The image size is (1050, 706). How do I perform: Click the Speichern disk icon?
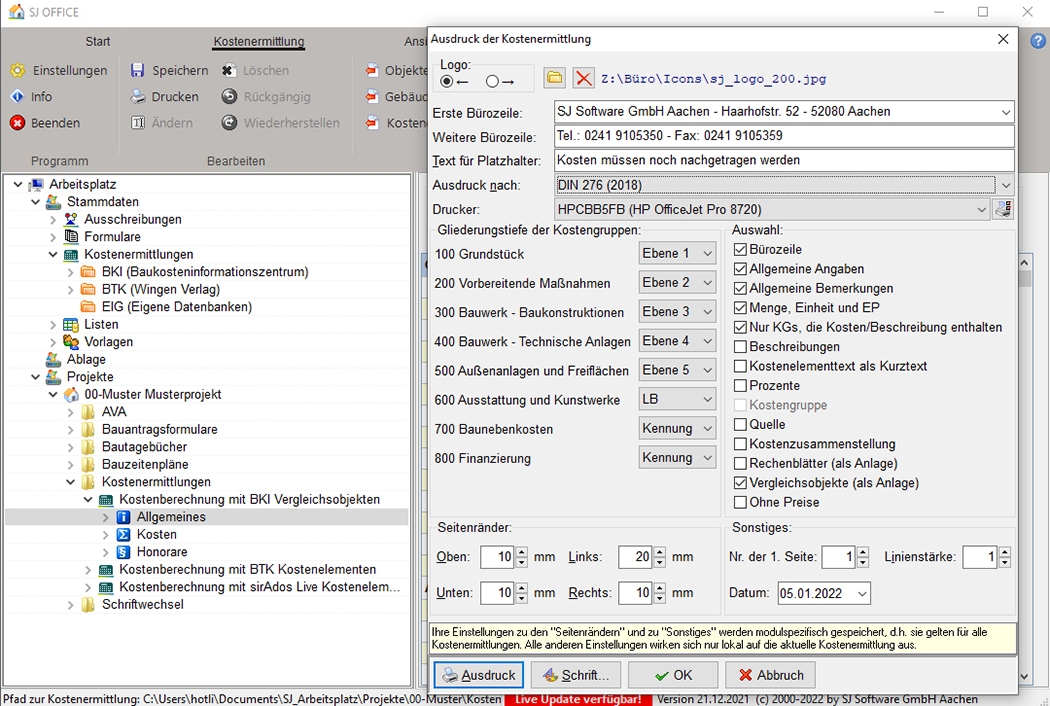137,70
